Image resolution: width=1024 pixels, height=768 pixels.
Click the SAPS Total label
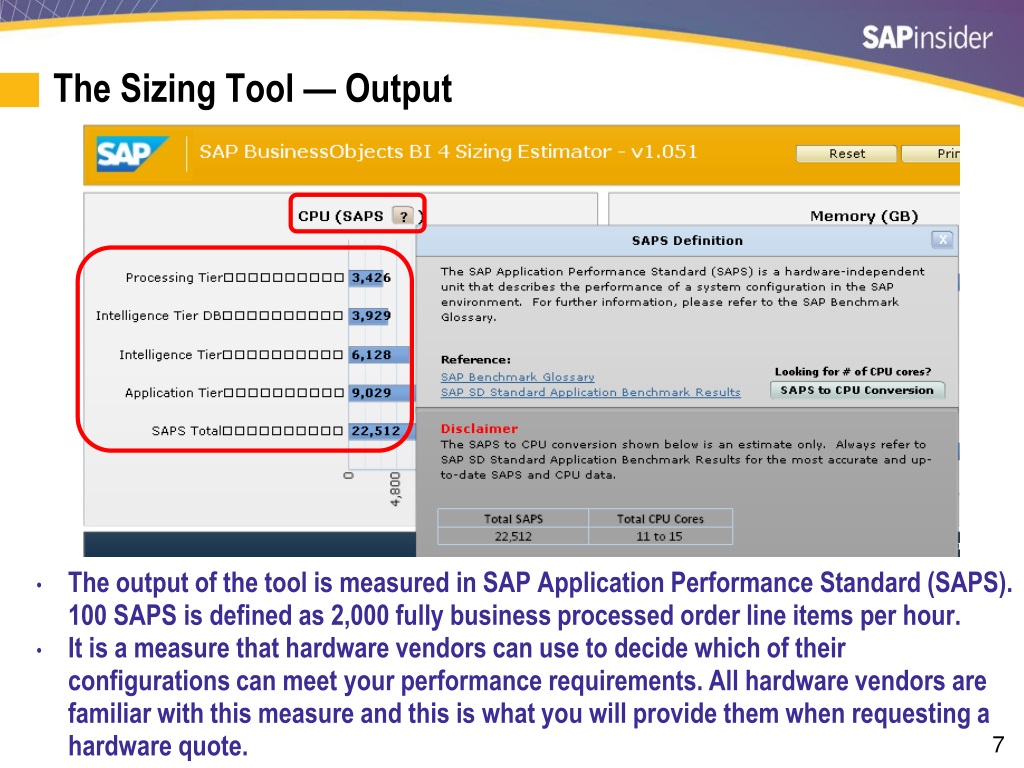(187, 431)
